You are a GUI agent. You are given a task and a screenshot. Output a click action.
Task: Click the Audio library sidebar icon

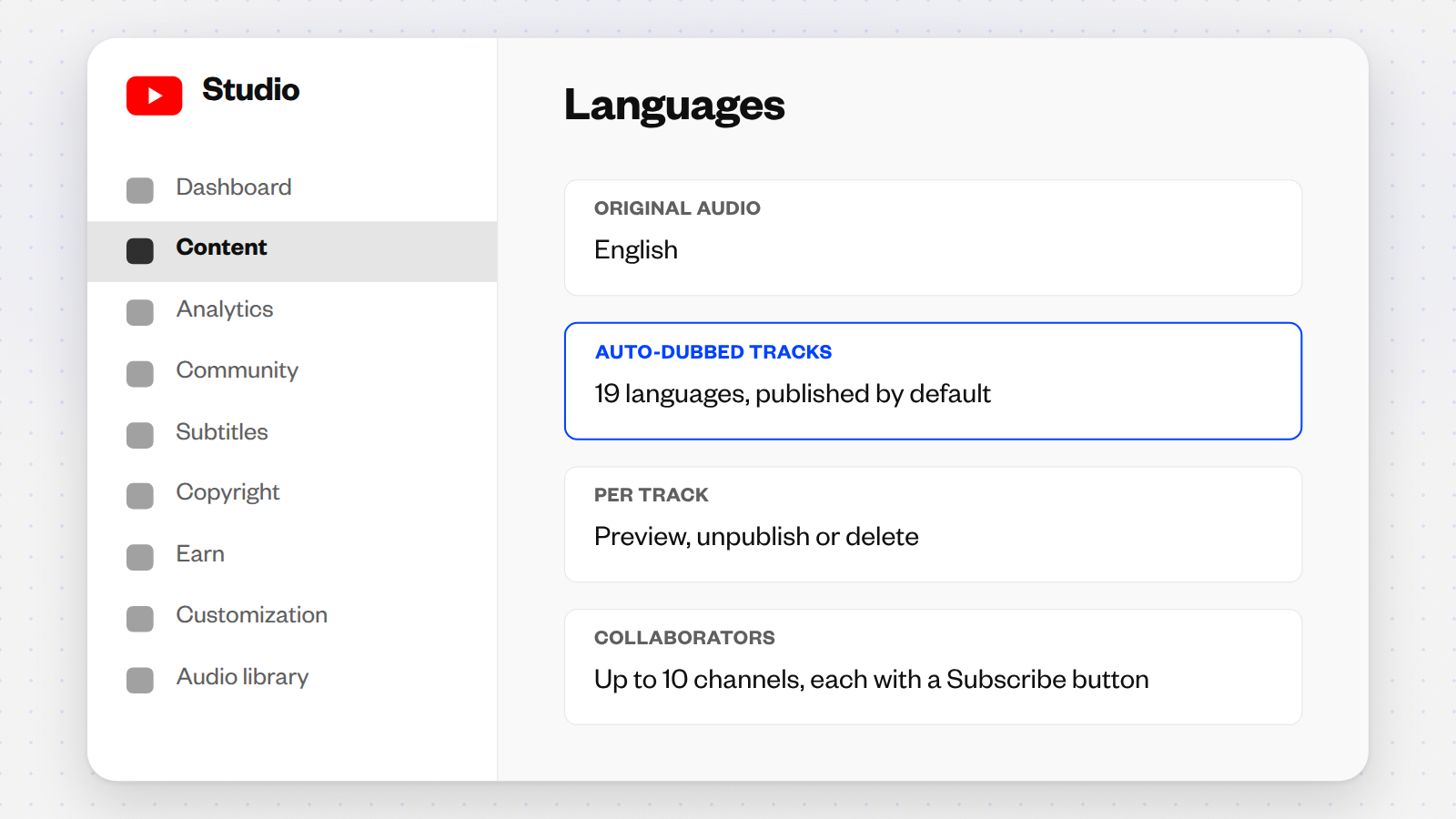pyautogui.click(x=140, y=680)
